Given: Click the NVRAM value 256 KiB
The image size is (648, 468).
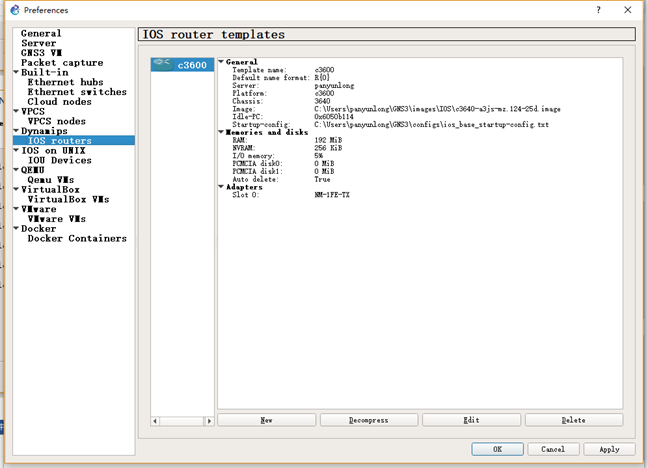Looking at the screenshot, I should pos(328,148).
